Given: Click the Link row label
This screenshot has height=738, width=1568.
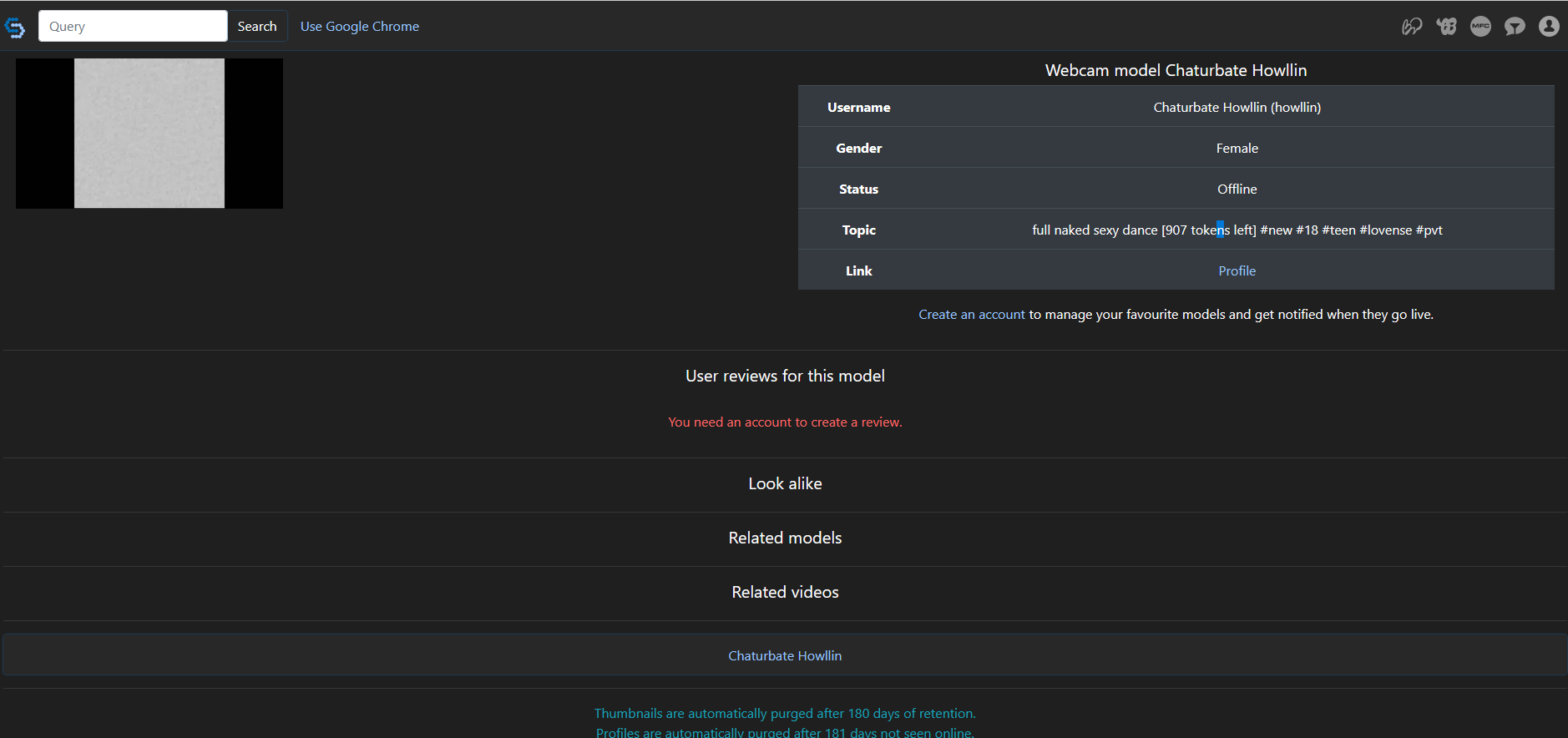Looking at the screenshot, I should click(x=858, y=270).
